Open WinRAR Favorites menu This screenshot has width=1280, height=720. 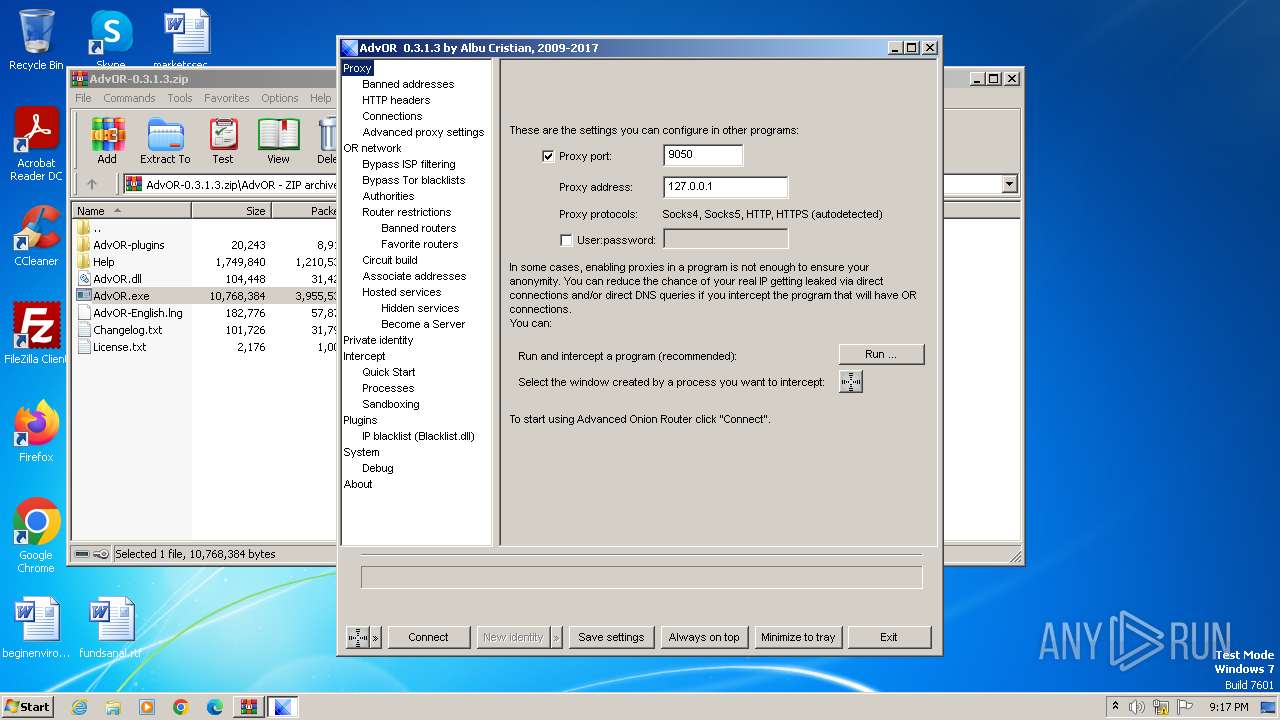tap(227, 98)
